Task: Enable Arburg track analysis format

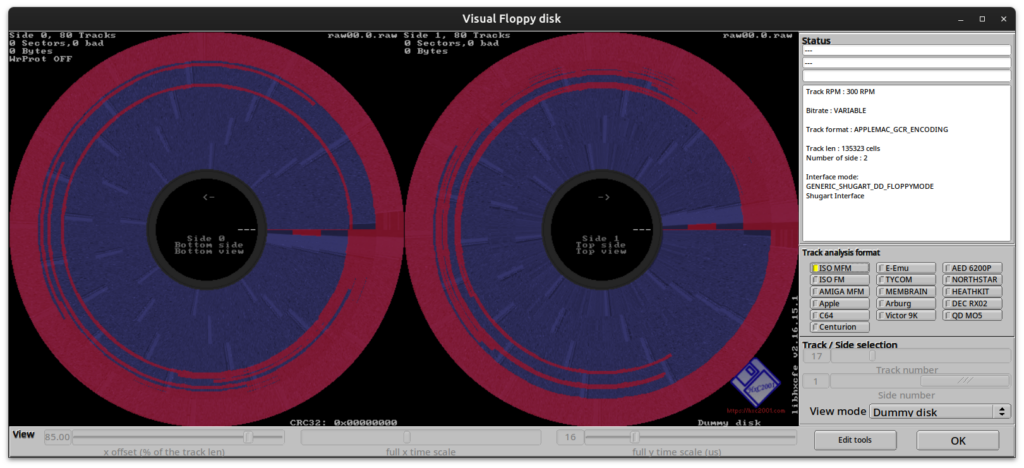Action: coord(906,304)
